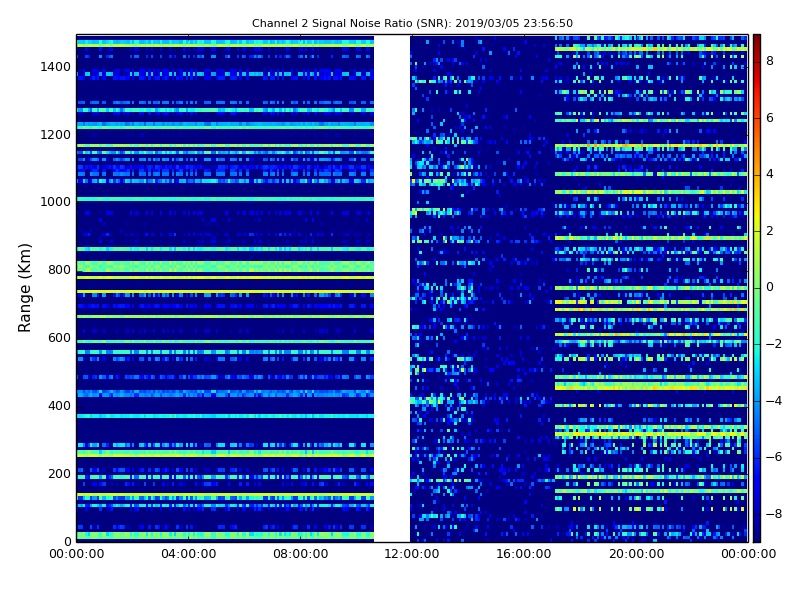The height and width of the screenshot is (600, 800).
Task: Click the white data gap before 12:00:00
Action: tap(392, 288)
